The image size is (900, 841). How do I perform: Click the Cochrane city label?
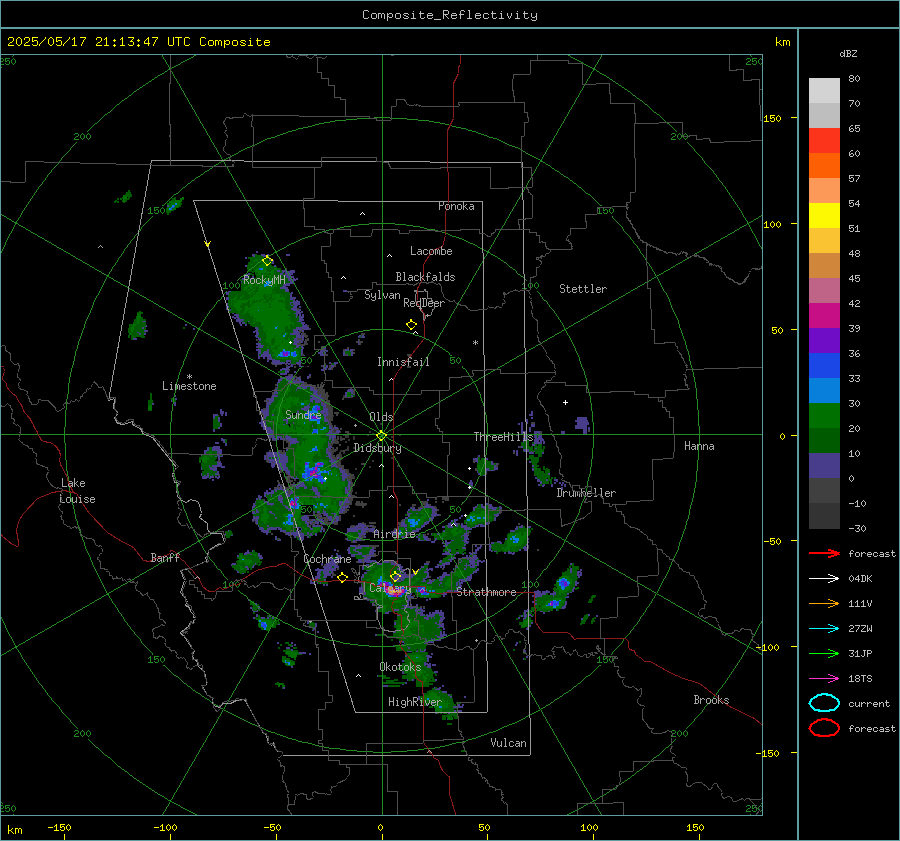point(327,559)
